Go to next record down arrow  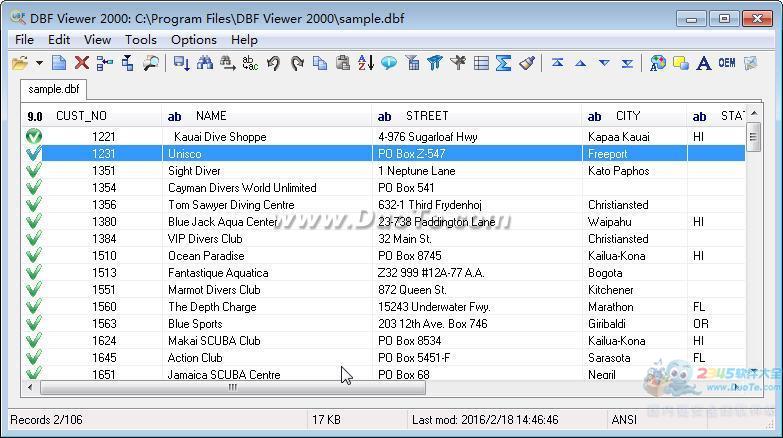tap(604, 63)
